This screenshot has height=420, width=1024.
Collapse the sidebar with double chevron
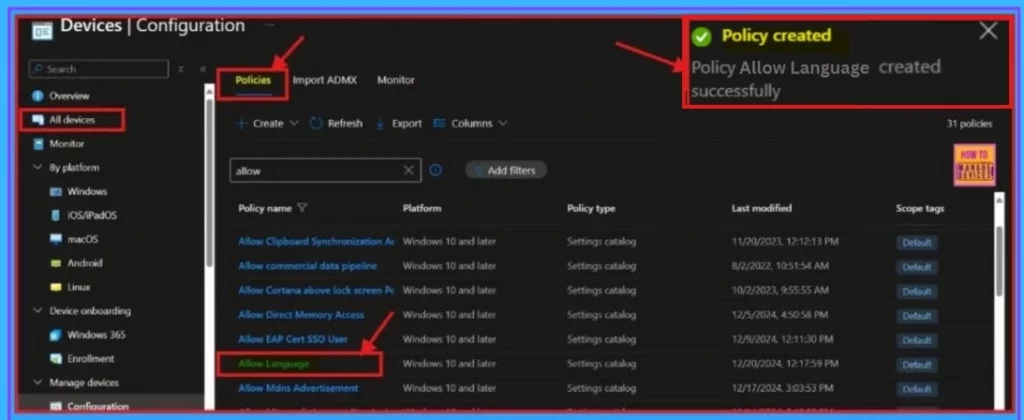pos(202,69)
